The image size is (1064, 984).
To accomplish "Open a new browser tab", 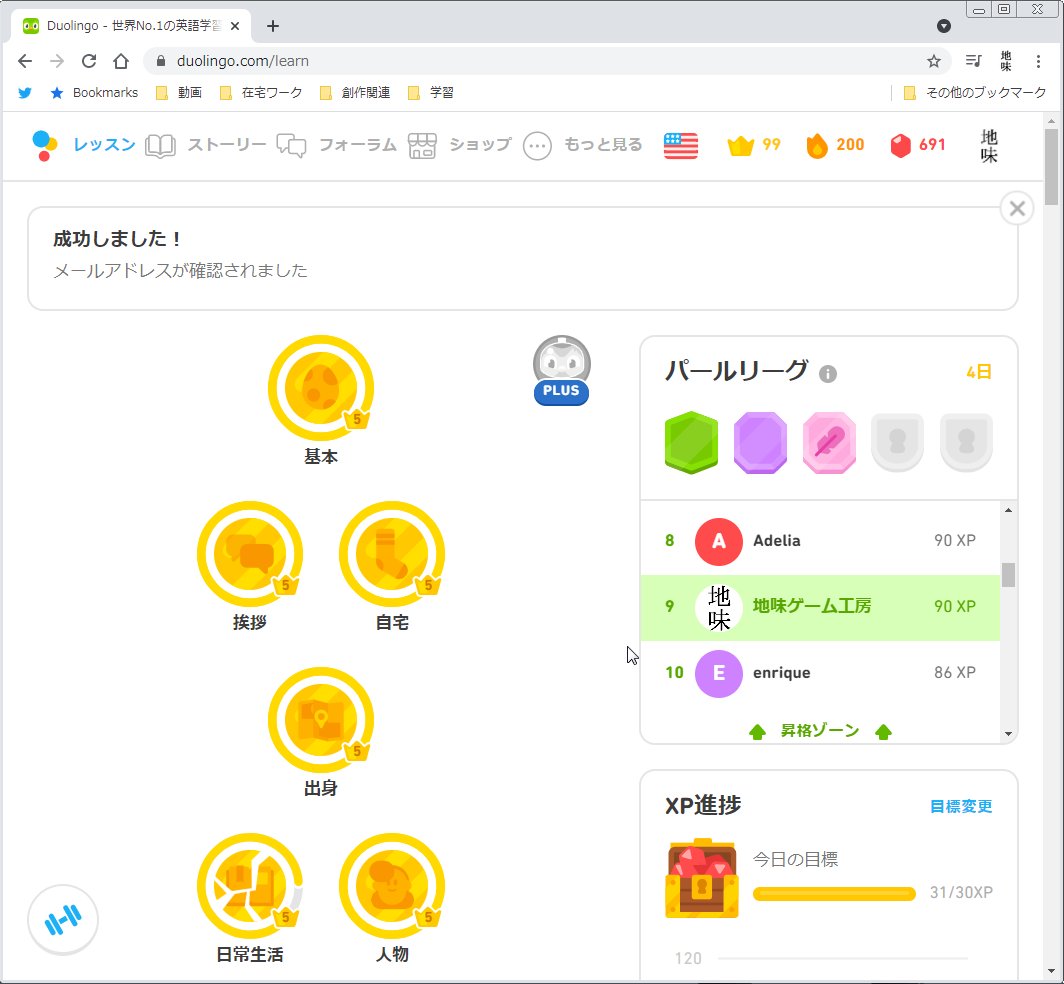I will click(x=273, y=26).
